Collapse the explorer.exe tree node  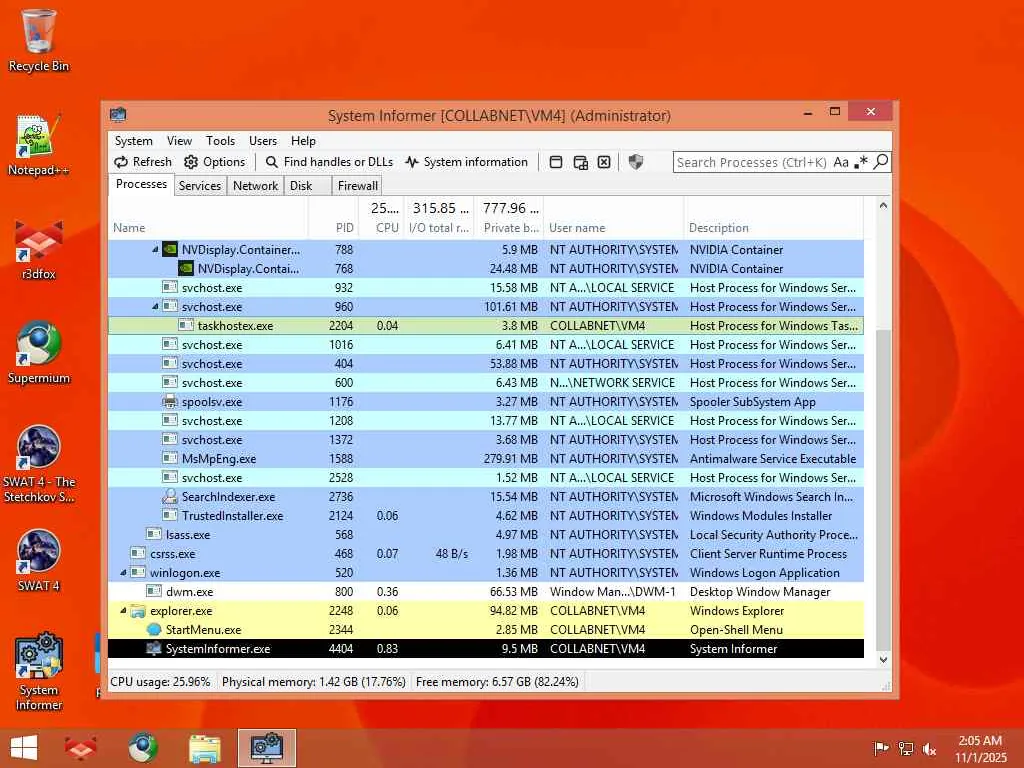(123, 610)
